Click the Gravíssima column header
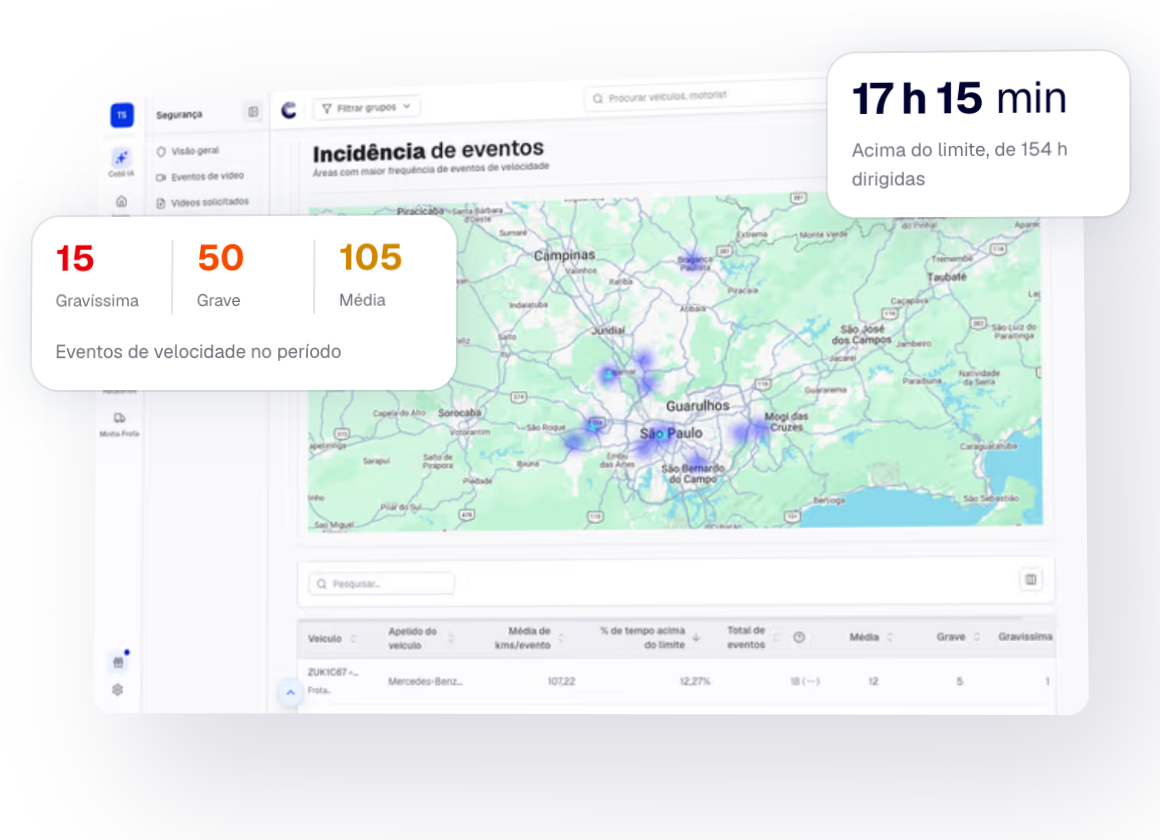1160x840 pixels. coord(1025,636)
